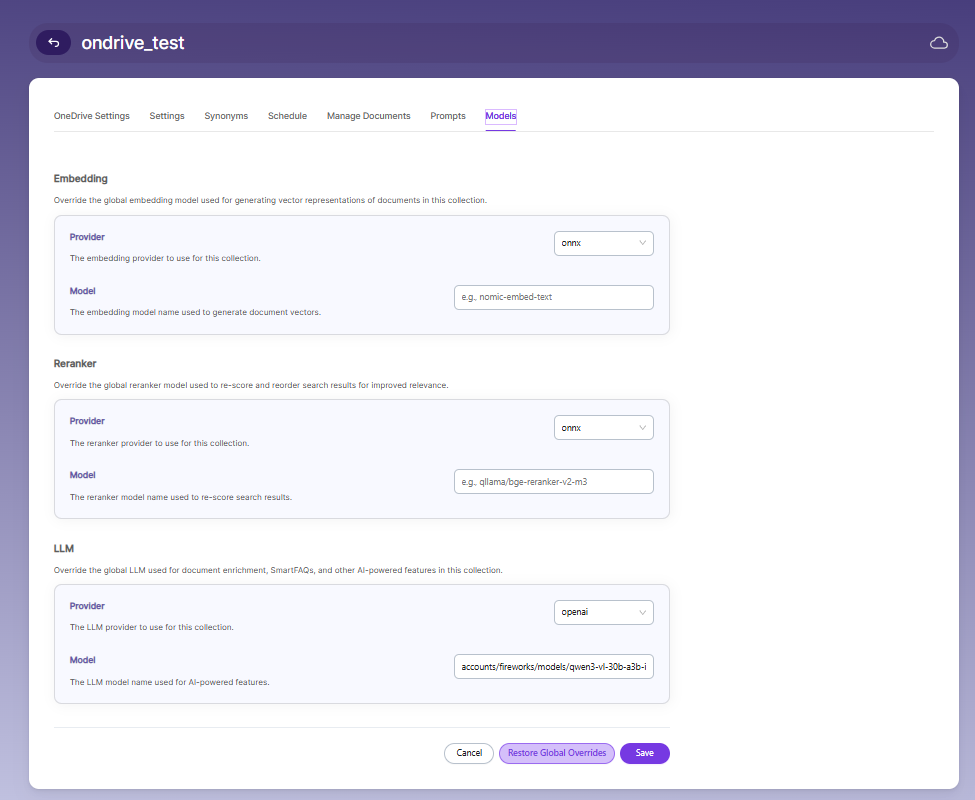This screenshot has width=975, height=800.
Task: Click the Embedding model name field
Action: coord(553,297)
